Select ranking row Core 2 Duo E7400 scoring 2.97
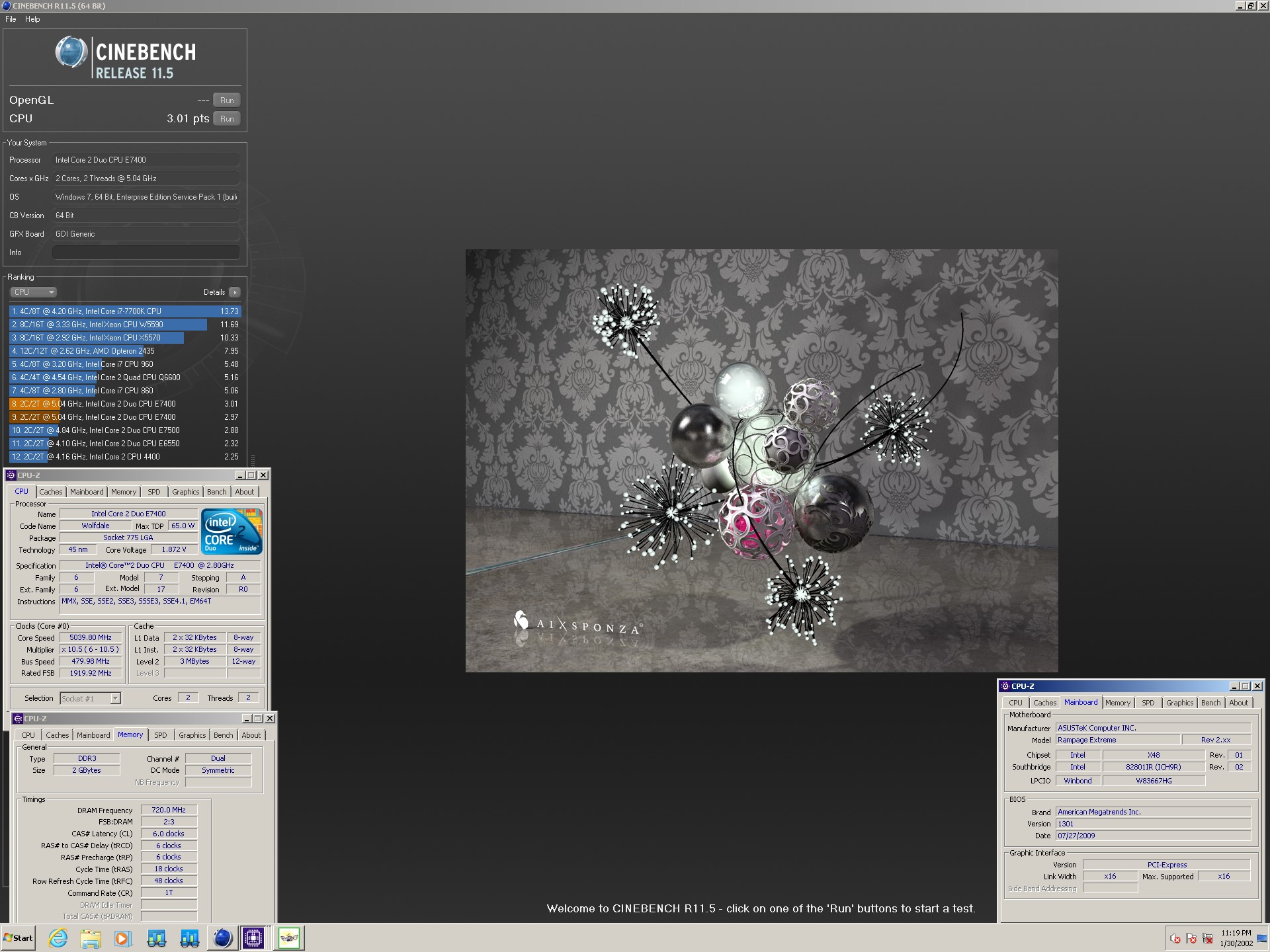The height and width of the screenshot is (952, 1270). [x=125, y=417]
